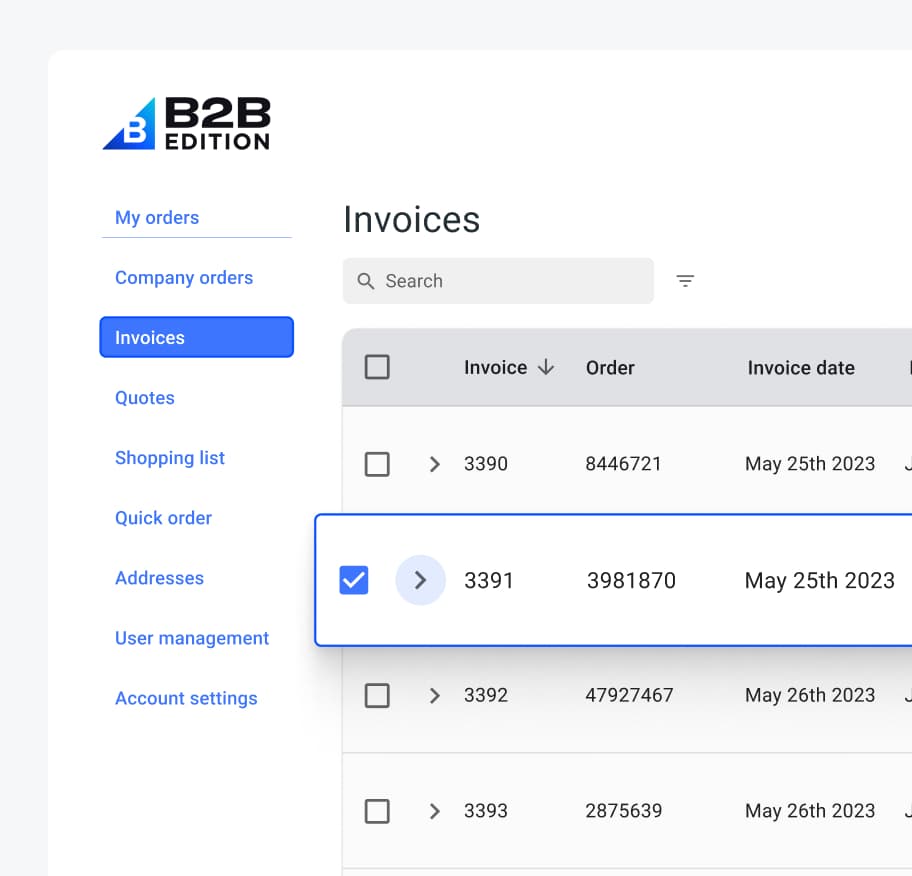This screenshot has height=876, width=912.
Task: Click the search magnifier icon
Action: [366, 281]
